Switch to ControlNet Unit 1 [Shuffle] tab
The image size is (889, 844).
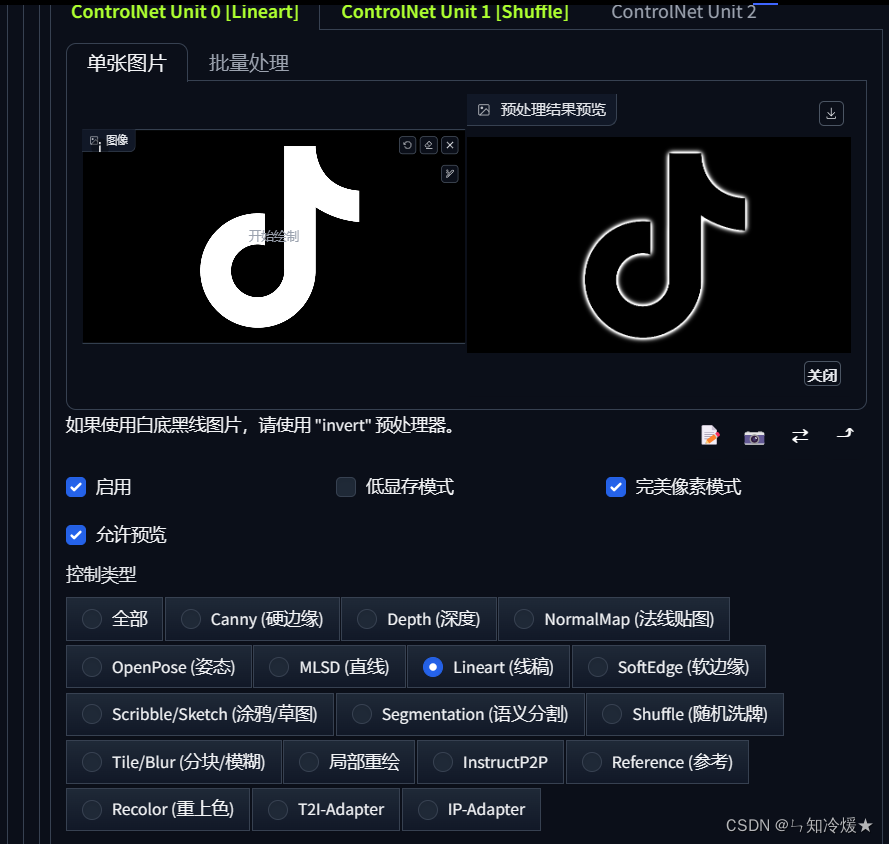[455, 12]
